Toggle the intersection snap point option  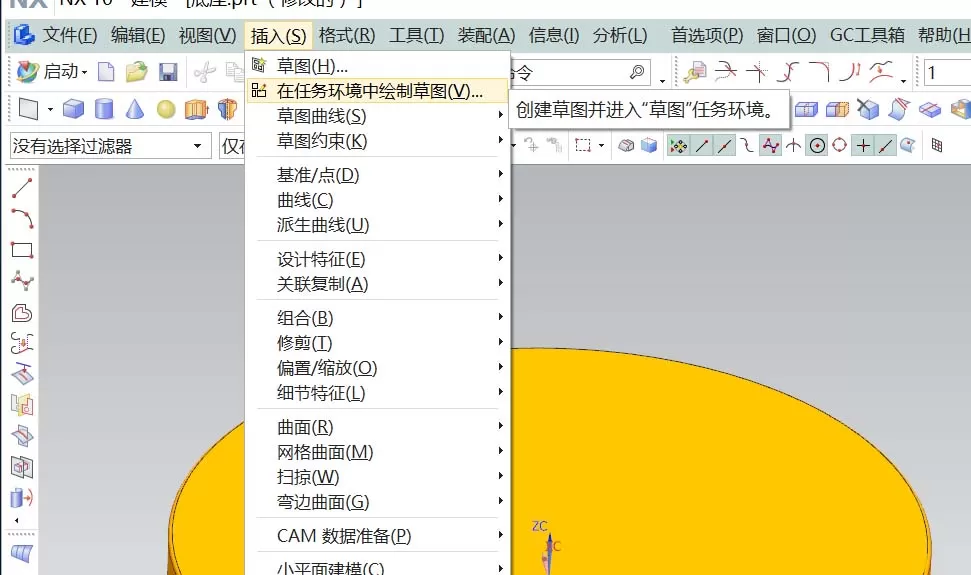tap(863, 146)
